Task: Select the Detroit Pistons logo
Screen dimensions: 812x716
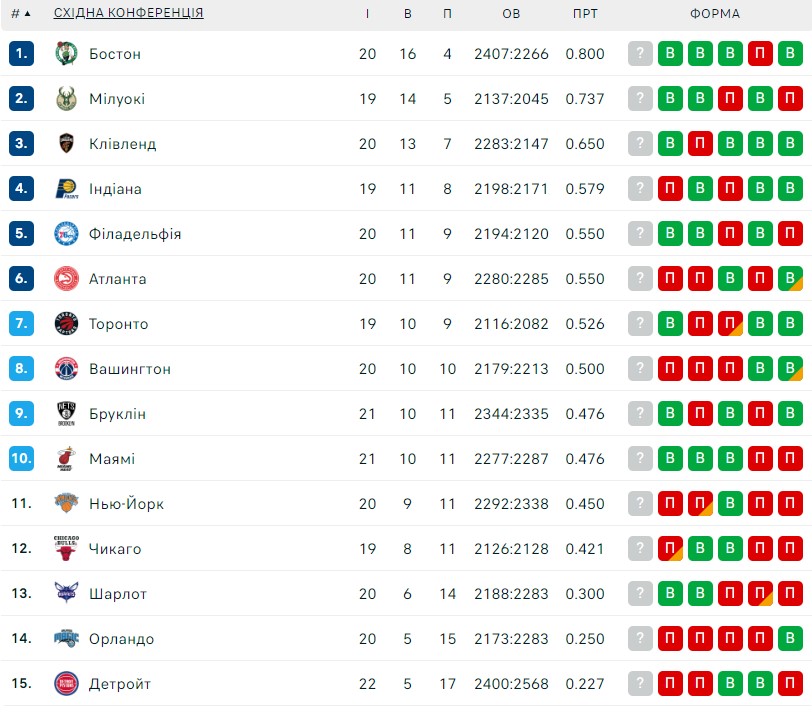Action: (x=66, y=683)
